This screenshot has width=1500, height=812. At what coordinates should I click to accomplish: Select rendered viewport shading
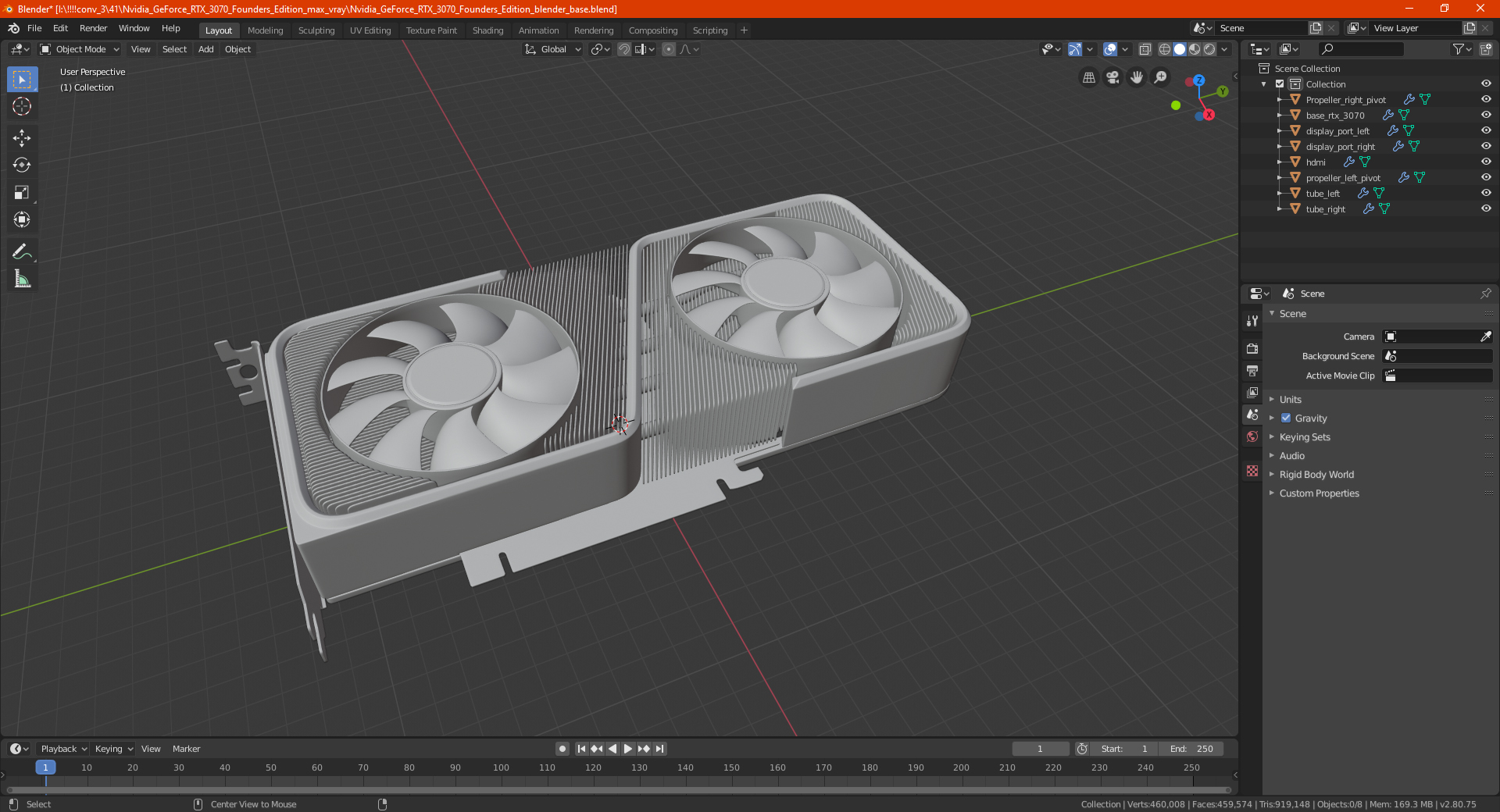point(1209,49)
